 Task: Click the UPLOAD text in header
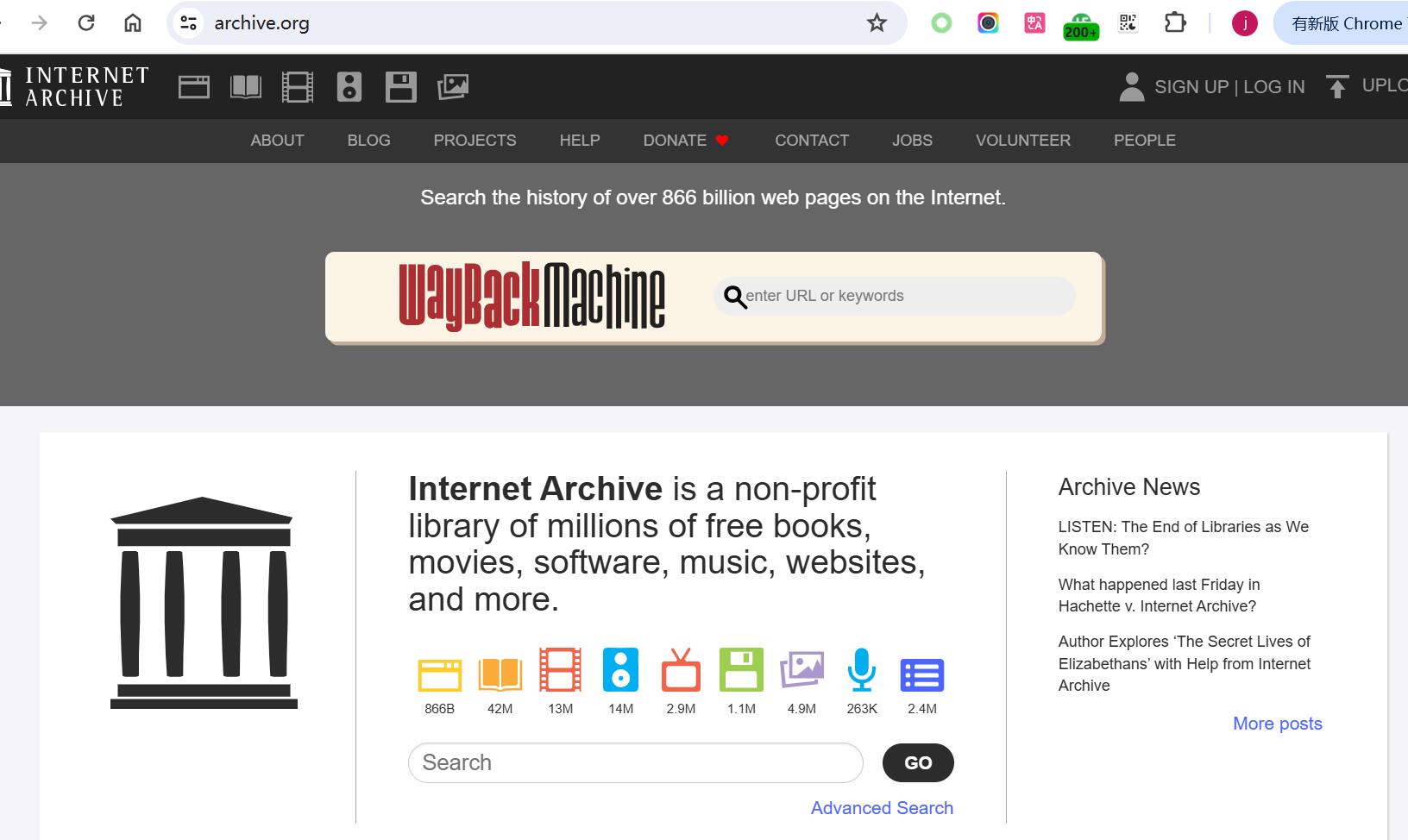tap(1384, 85)
